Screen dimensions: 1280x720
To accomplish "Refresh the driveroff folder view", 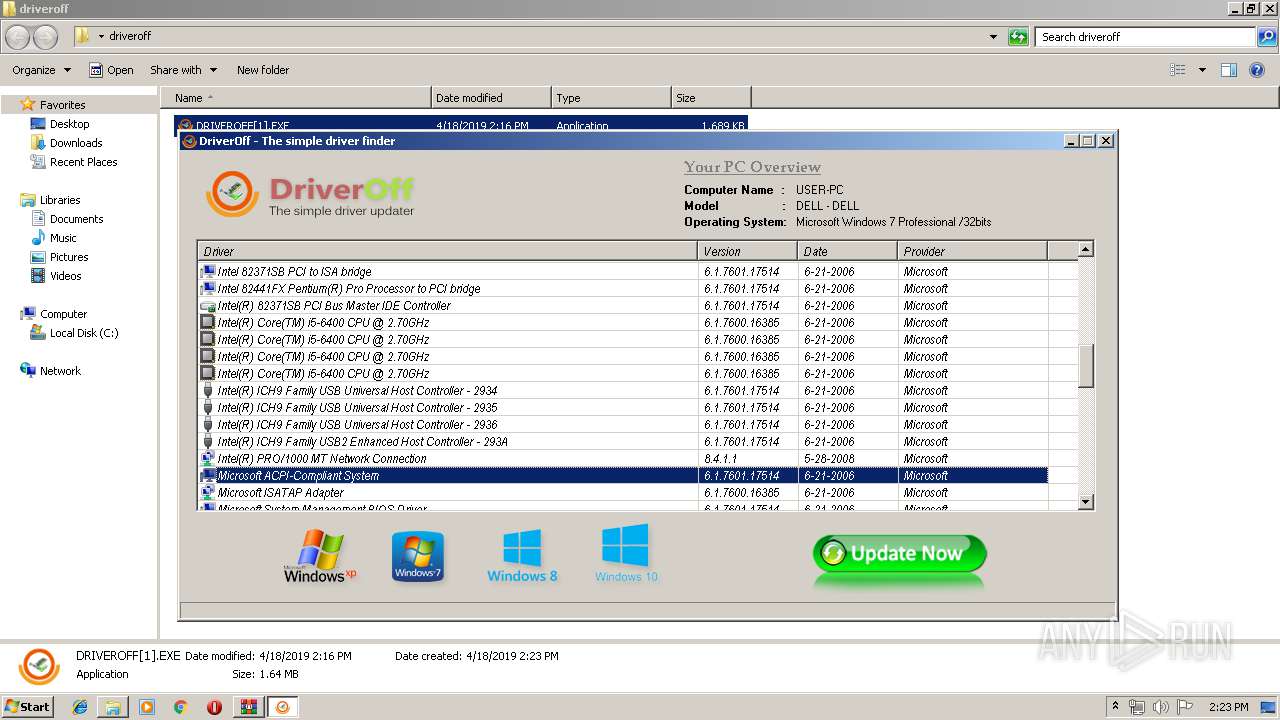I will pos(1018,37).
